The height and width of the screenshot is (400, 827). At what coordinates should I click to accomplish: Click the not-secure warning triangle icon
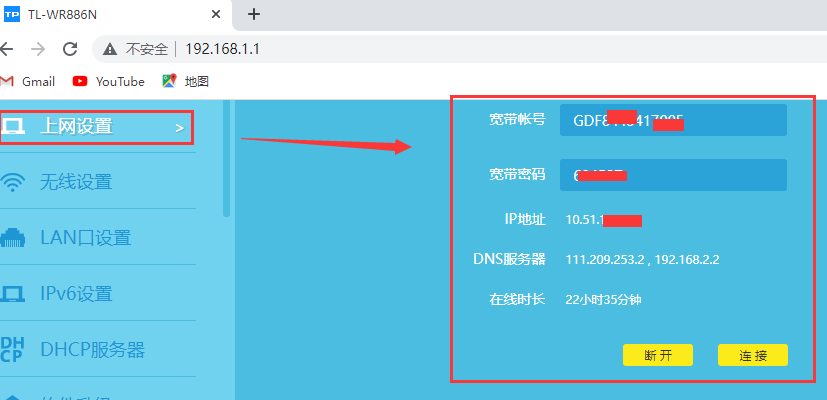[x=110, y=50]
